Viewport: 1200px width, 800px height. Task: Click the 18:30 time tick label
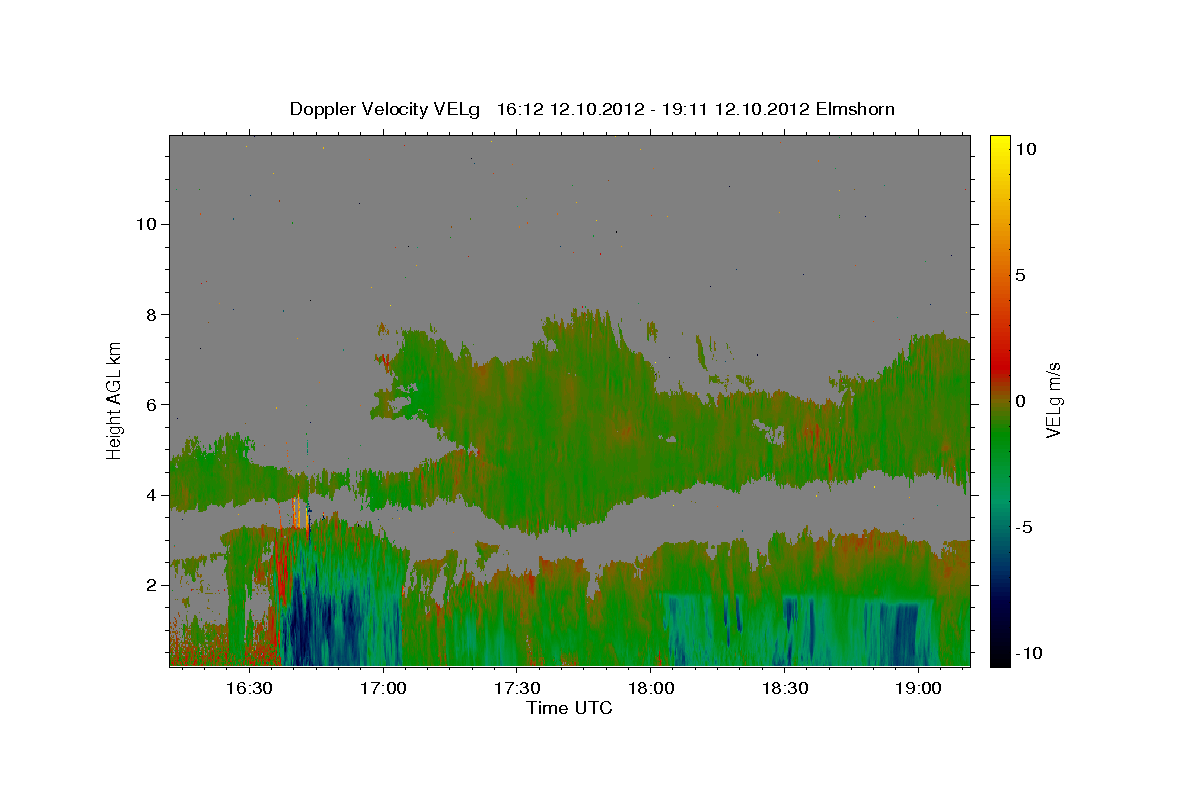(x=784, y=688)
